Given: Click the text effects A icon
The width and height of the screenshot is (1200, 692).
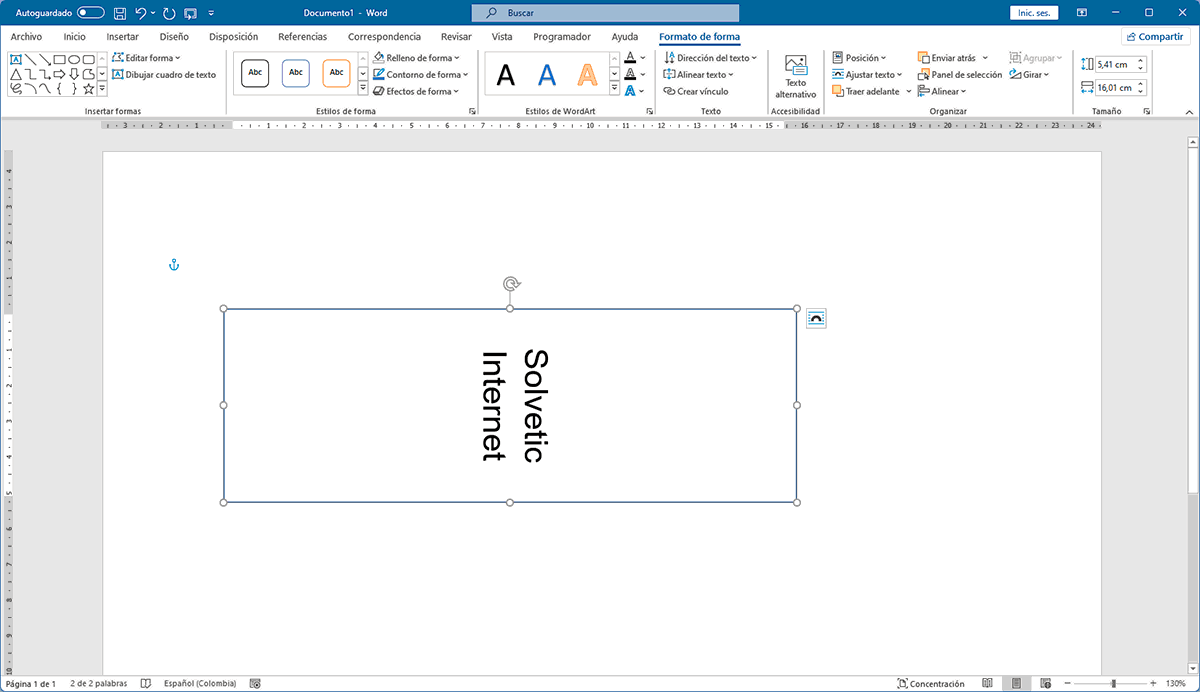Looking at the screenshot, I should click(630, 91).
